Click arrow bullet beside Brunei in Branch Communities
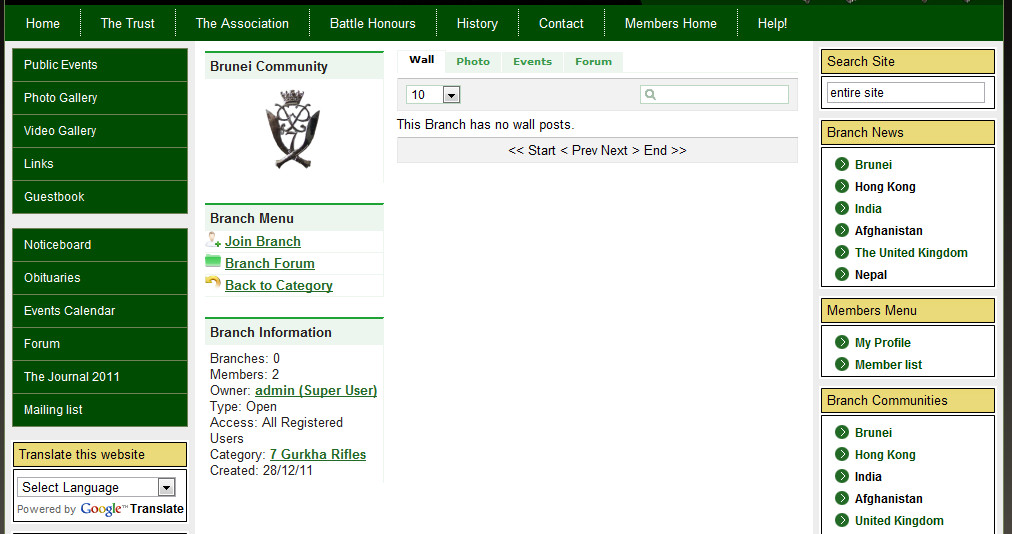This screenshot has height=534, width=1012. click(842, 432)
